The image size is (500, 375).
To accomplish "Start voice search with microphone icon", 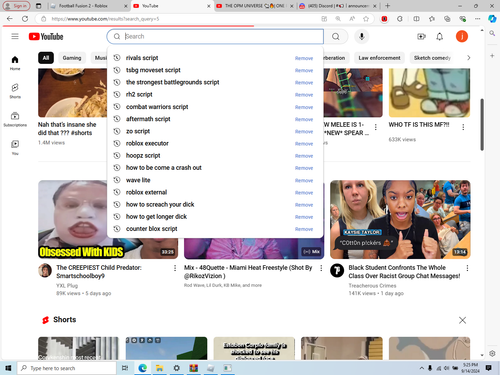I will (x=362, y=36).
